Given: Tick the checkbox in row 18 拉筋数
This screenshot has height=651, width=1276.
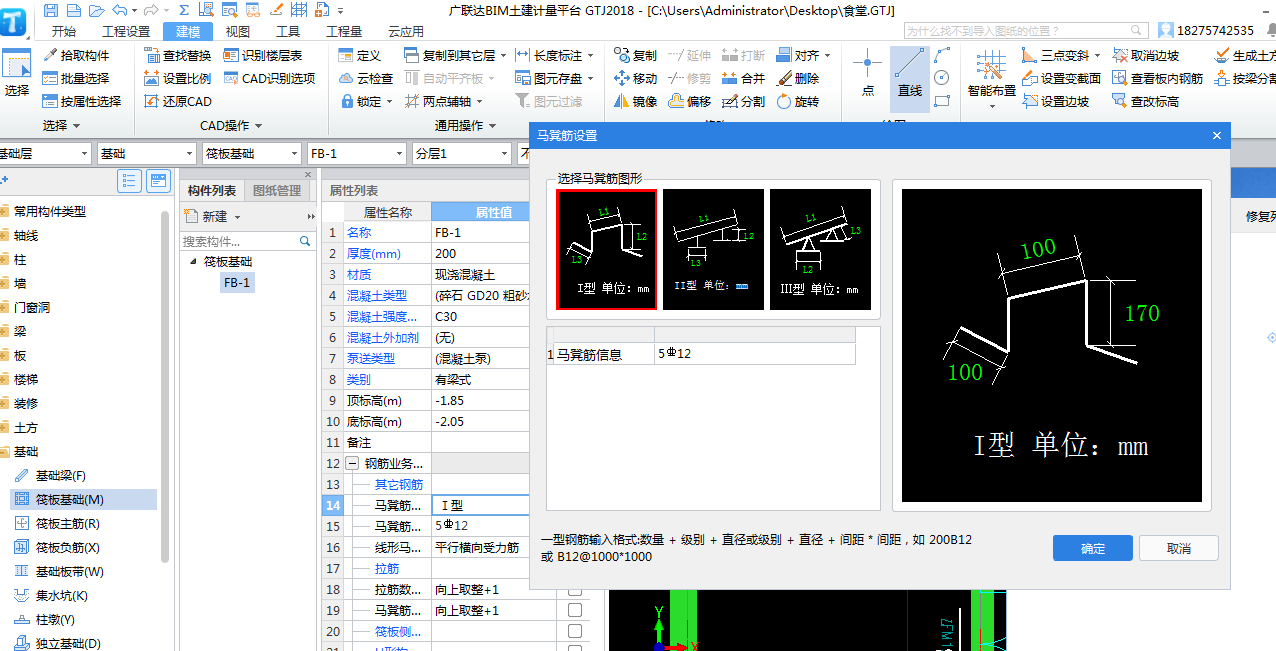Looking at the screenshot, I should [x=575, y=589].
